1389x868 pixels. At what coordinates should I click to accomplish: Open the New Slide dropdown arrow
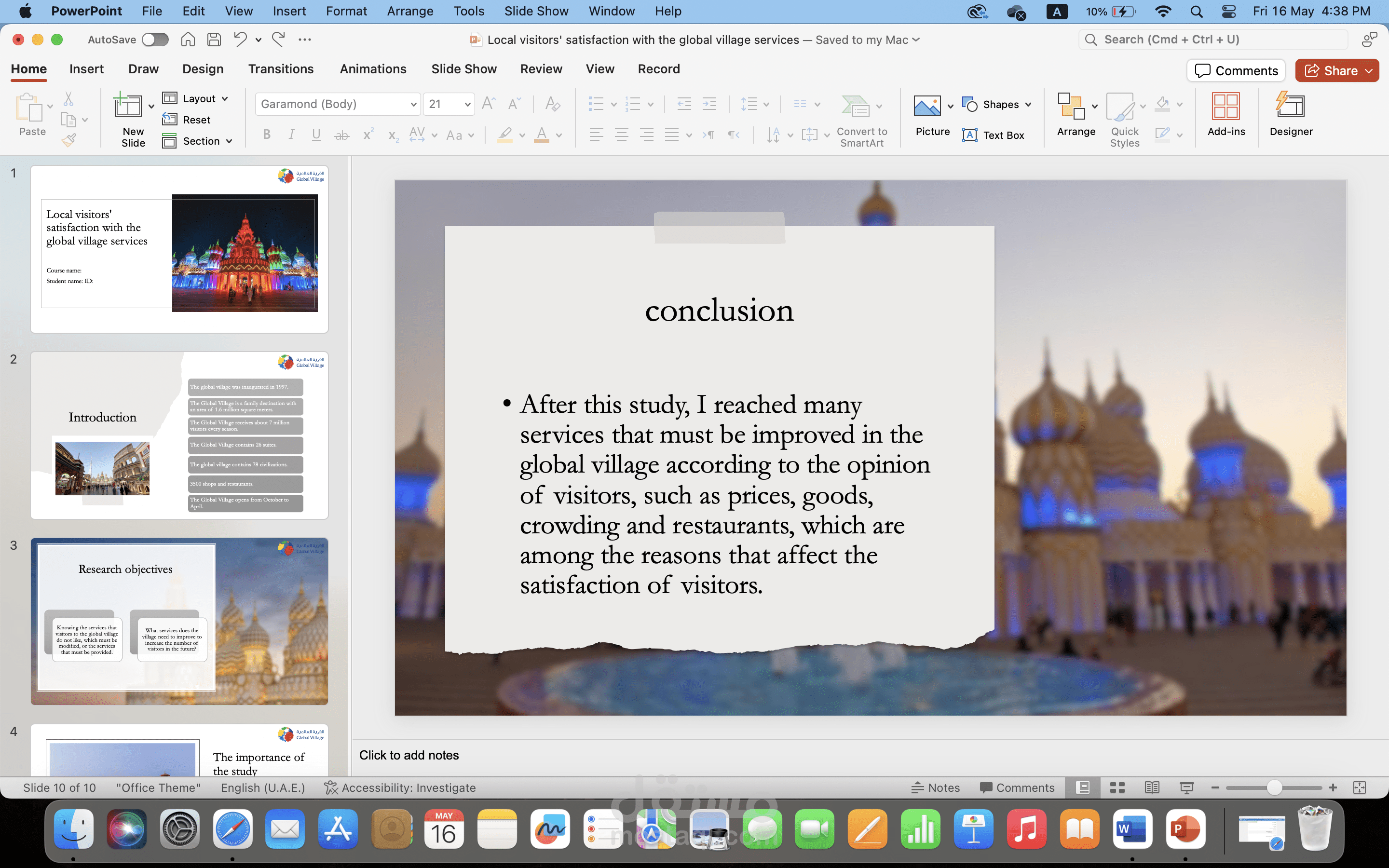[151, 106]
